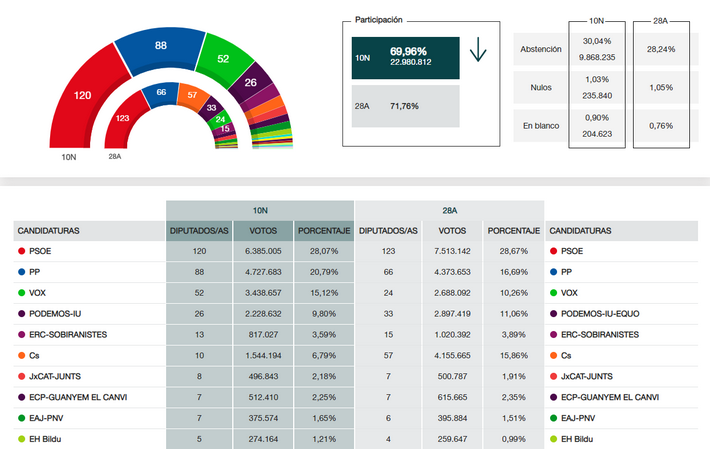Click EAJ-PNV 10N votes 375.574
Image resolution: width=710 pixels, height=449 pixels.
click(263, 418)
